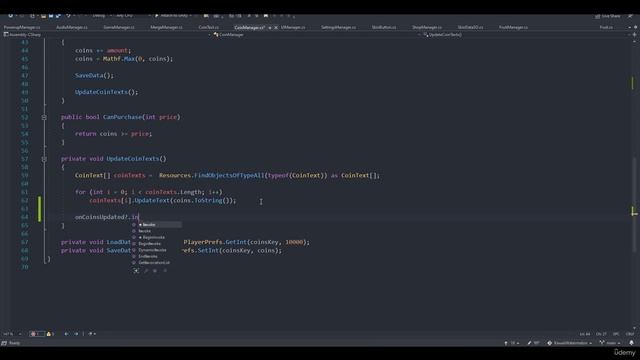This screenshot has width=640, height=360.
Task: Open the Fruit.cs tab
Action: point(606,27)
